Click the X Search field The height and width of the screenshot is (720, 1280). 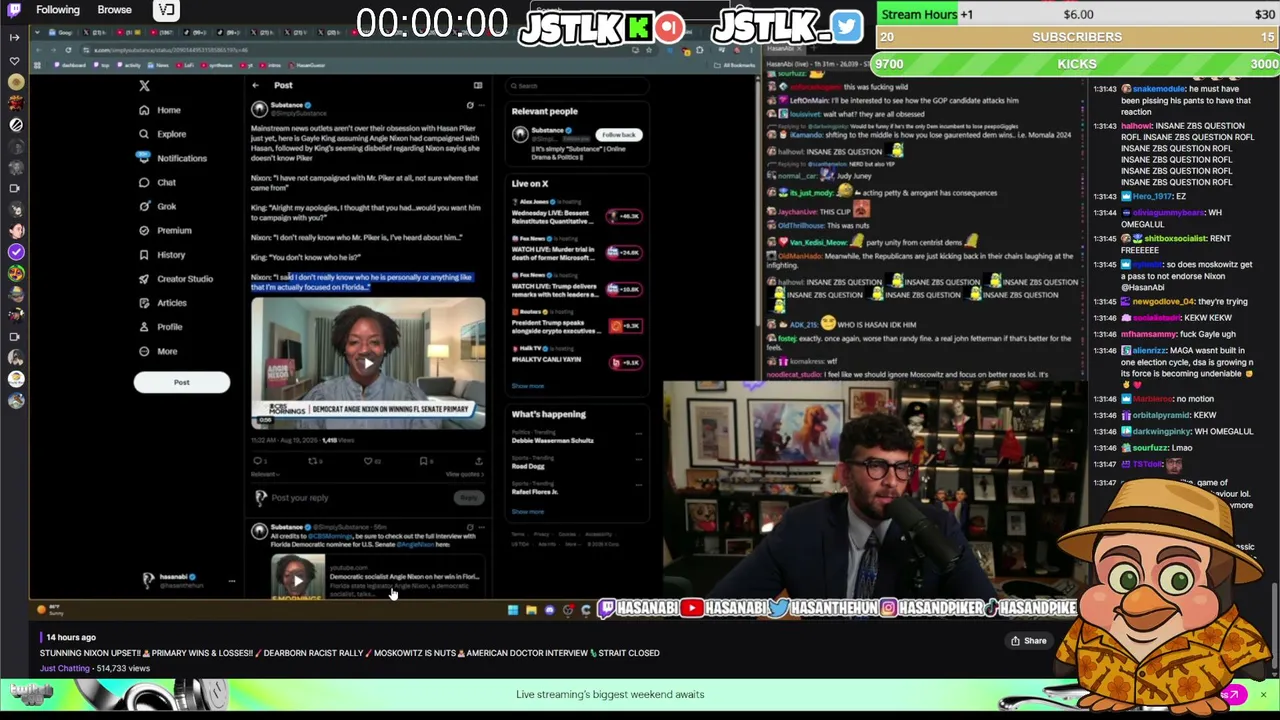click(x=577, y=86)
